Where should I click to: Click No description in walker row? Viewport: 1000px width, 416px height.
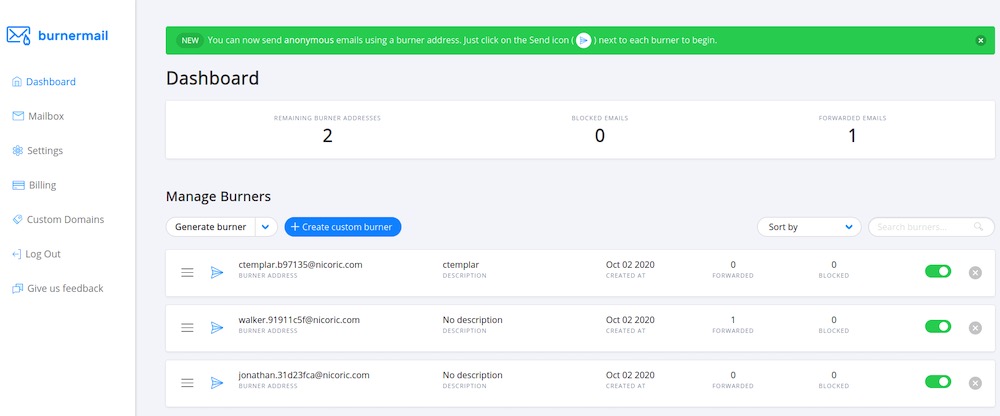[x=473, y=320]
